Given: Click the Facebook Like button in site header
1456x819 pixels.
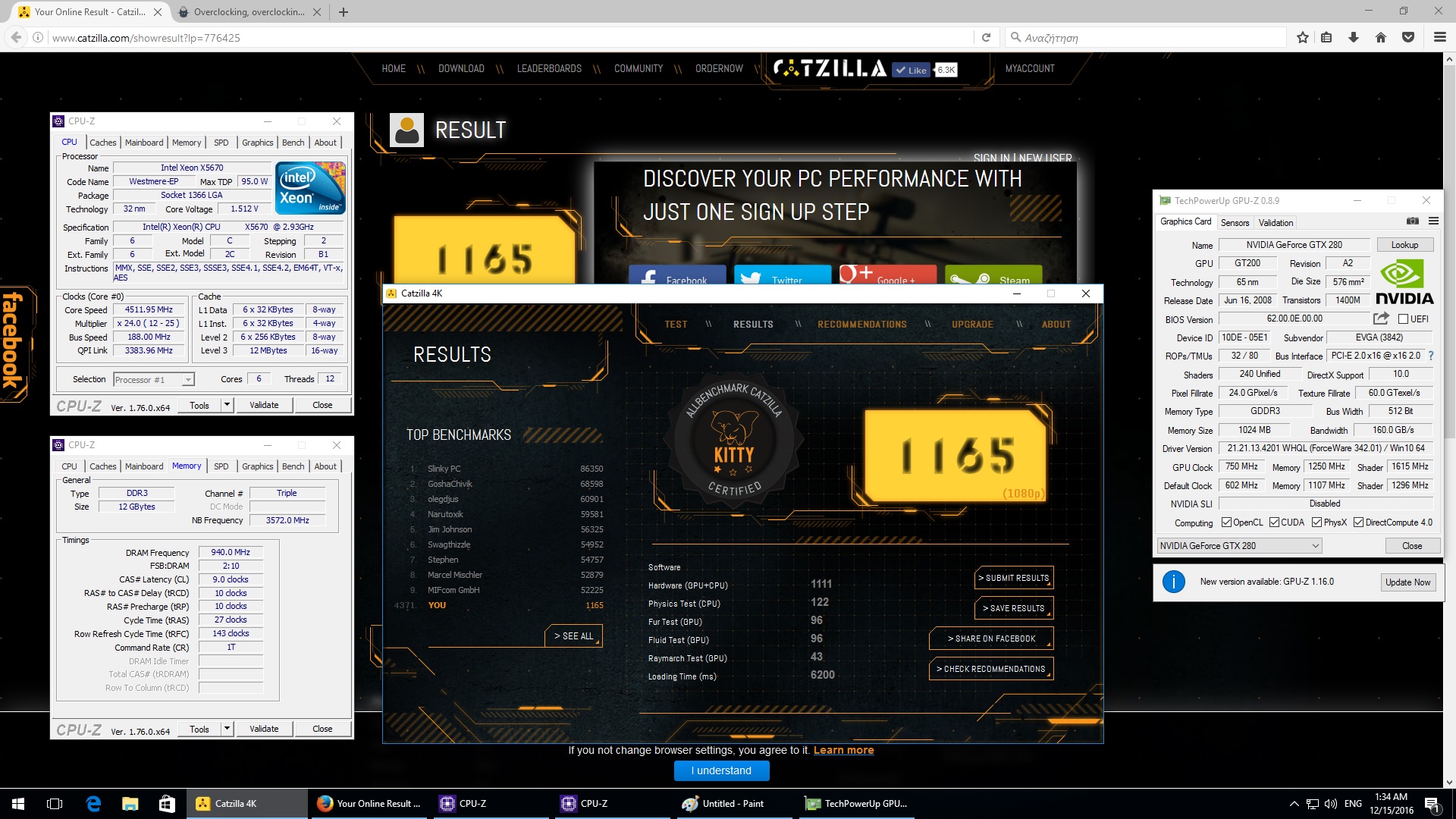Looking at the screenshot, I should (x=911, y=70).
